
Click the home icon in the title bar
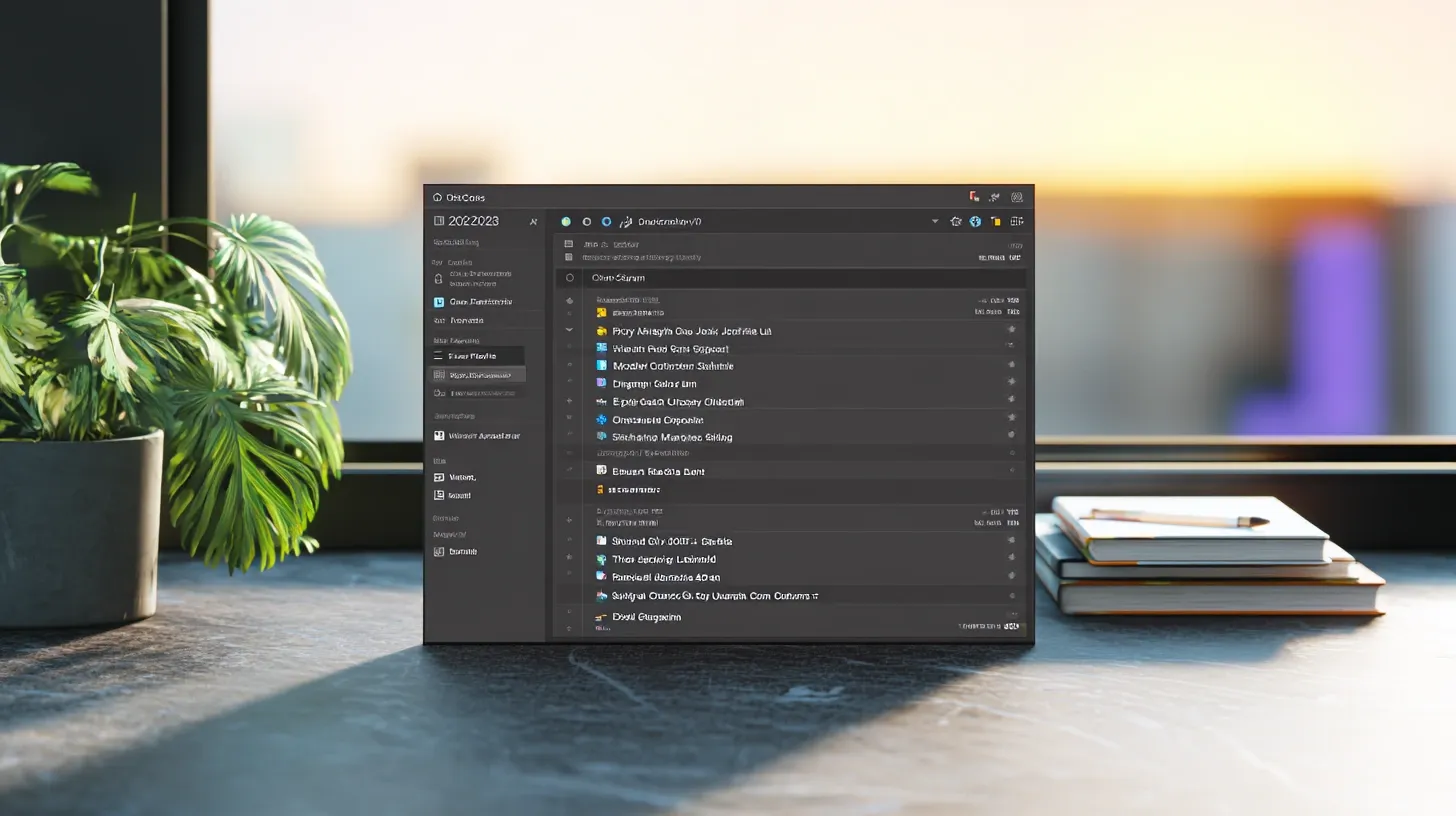point(437,198)
